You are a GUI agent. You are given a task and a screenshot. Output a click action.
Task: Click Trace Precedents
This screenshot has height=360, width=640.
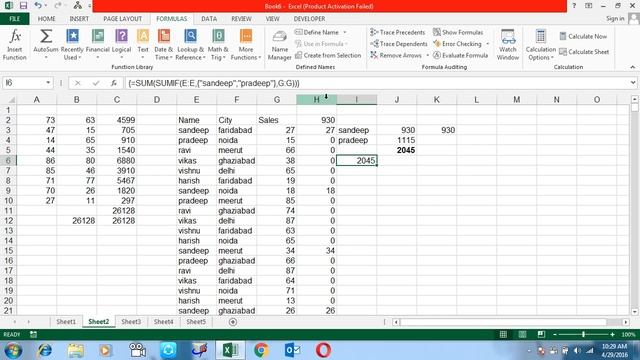tap(398, 32)
